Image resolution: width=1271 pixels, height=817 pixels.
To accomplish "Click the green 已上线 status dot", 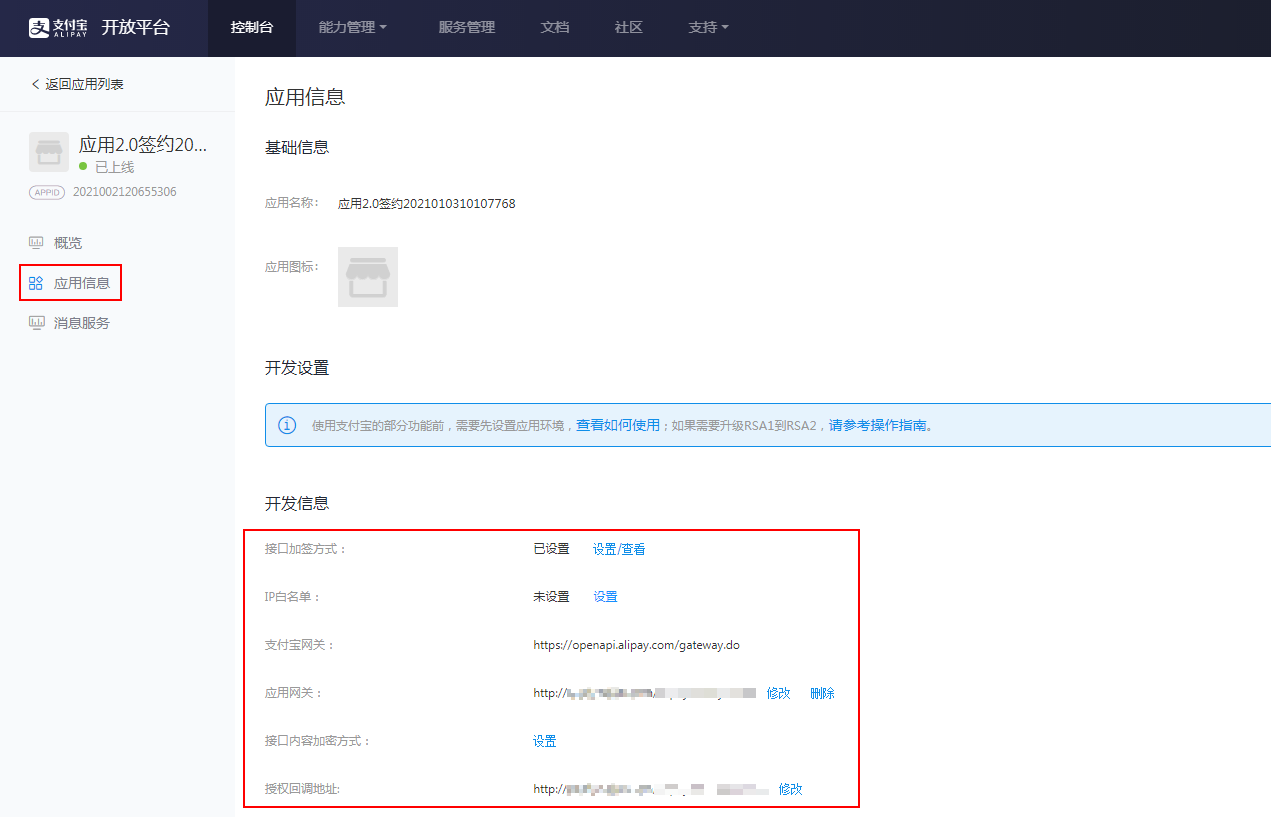I will pos(83,166).
